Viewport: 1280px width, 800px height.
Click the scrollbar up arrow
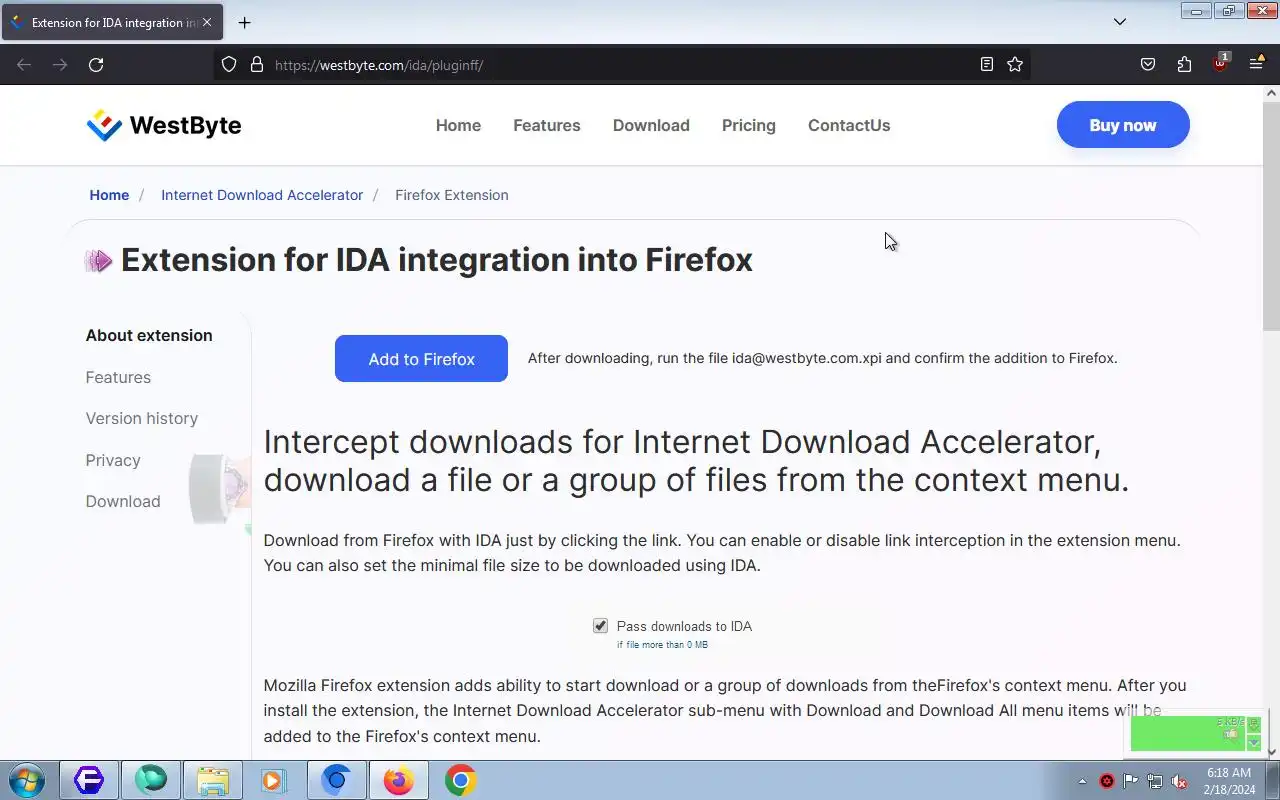pos(1271,93)
